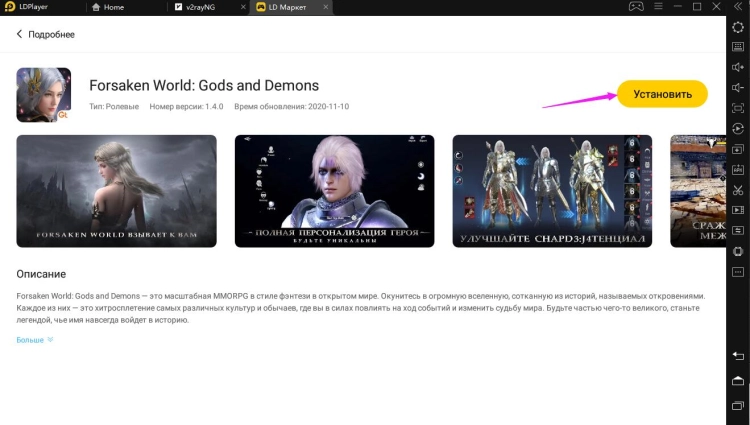Screen dimensions: 750x425
Task: Go back via the Подробнее arrow
Action: tap(19, 34)
